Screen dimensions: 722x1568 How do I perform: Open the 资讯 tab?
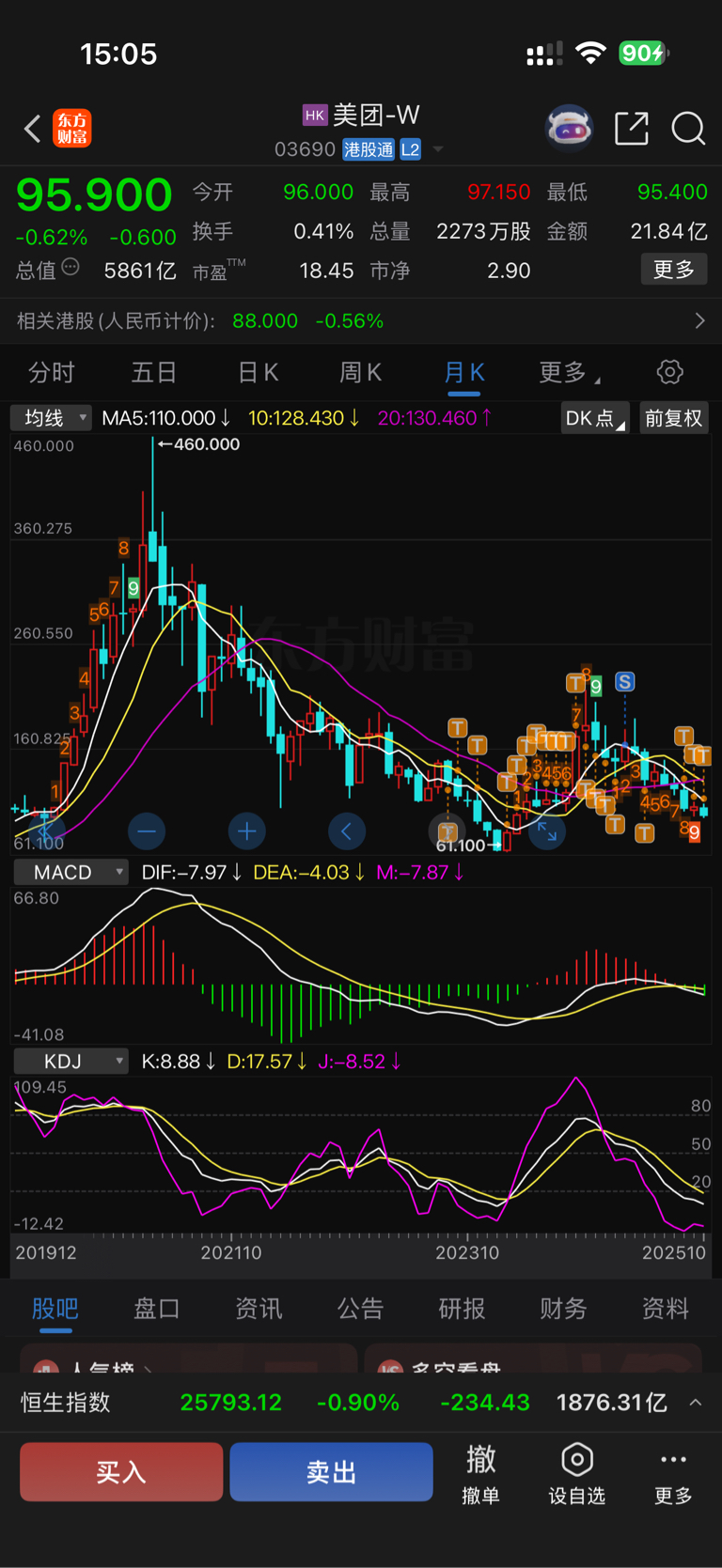click(x=259, y=1309)
